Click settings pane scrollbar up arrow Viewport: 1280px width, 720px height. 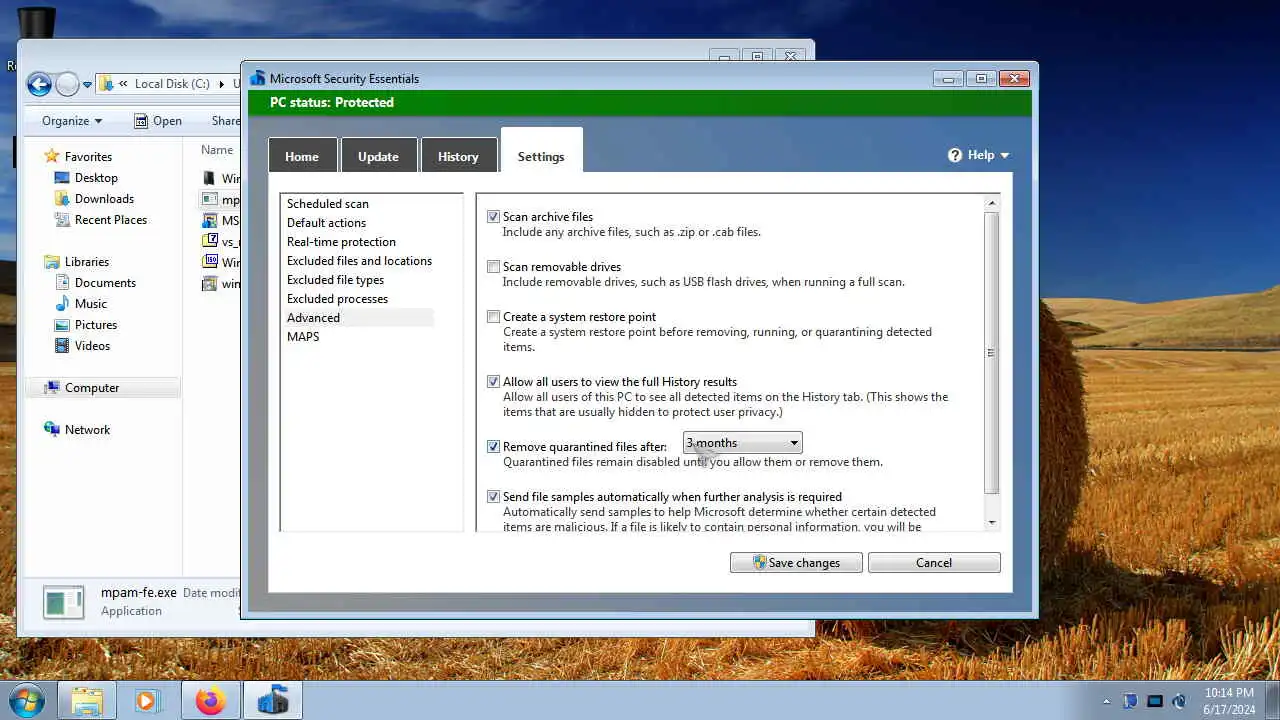pyautogui.click(x=992, y=203)
